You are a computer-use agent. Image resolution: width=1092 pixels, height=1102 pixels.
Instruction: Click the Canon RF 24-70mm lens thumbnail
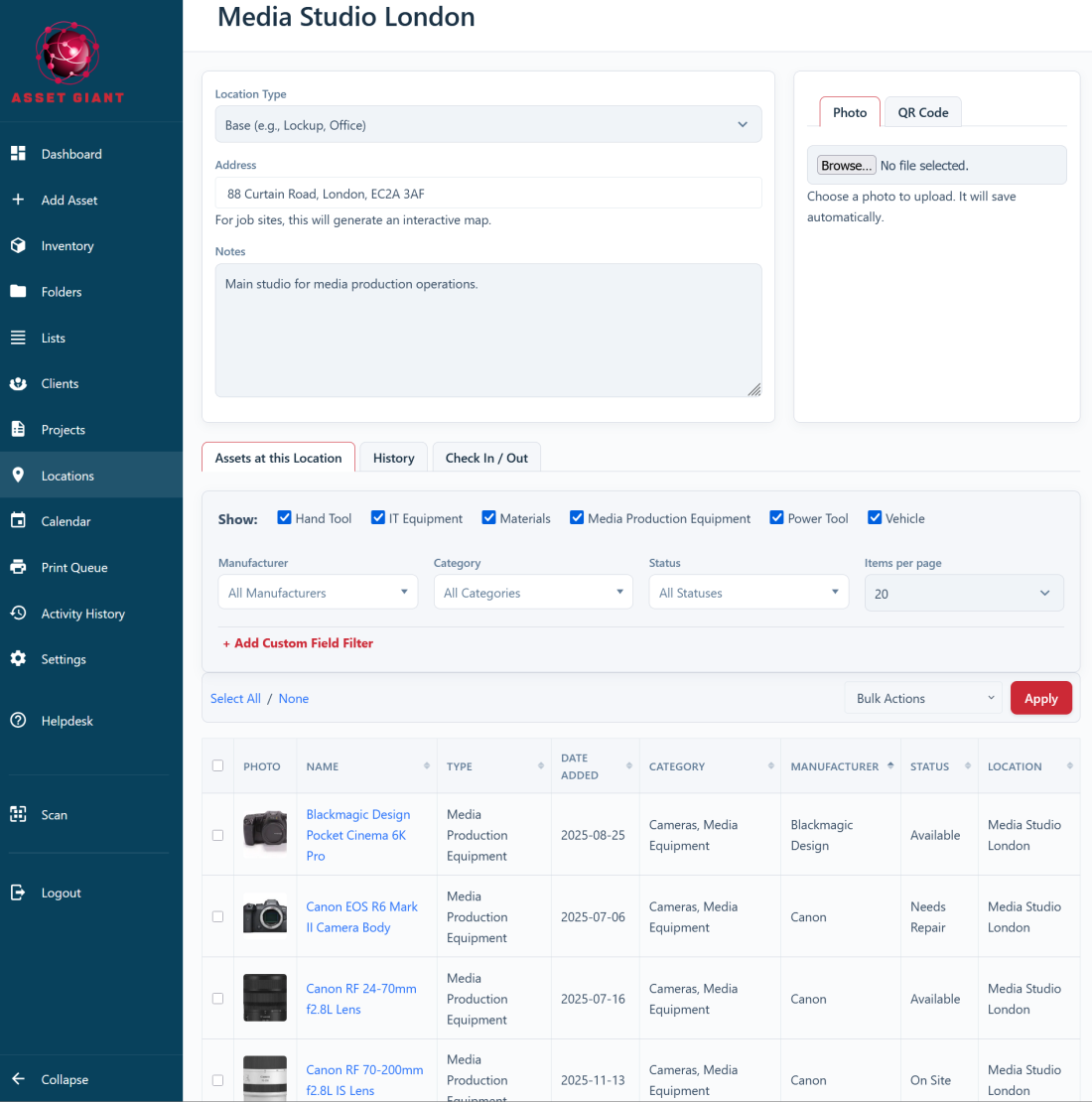click(265, 998)
